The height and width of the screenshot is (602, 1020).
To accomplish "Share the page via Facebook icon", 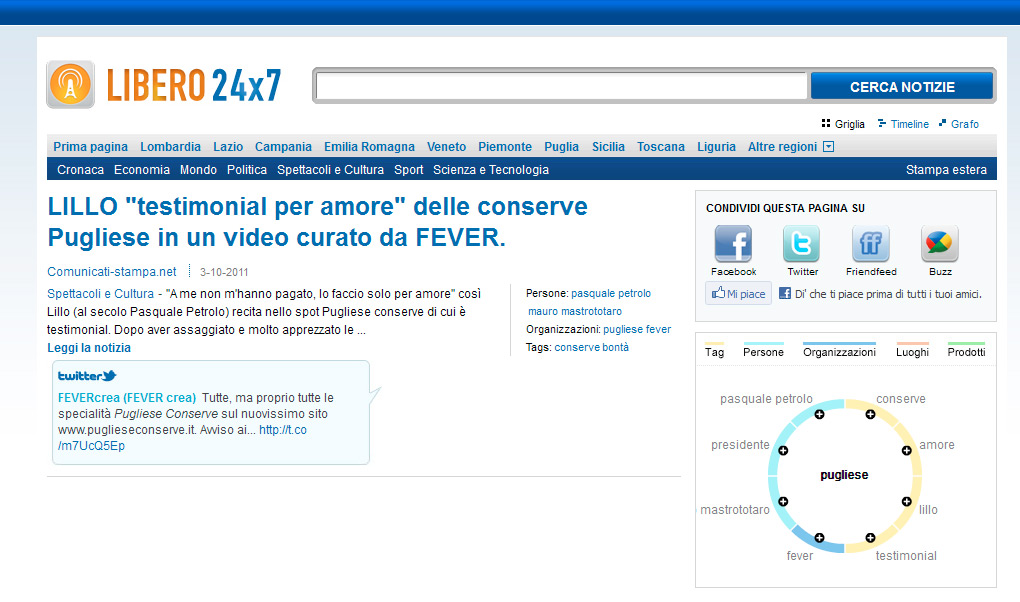I will [733, 243].
